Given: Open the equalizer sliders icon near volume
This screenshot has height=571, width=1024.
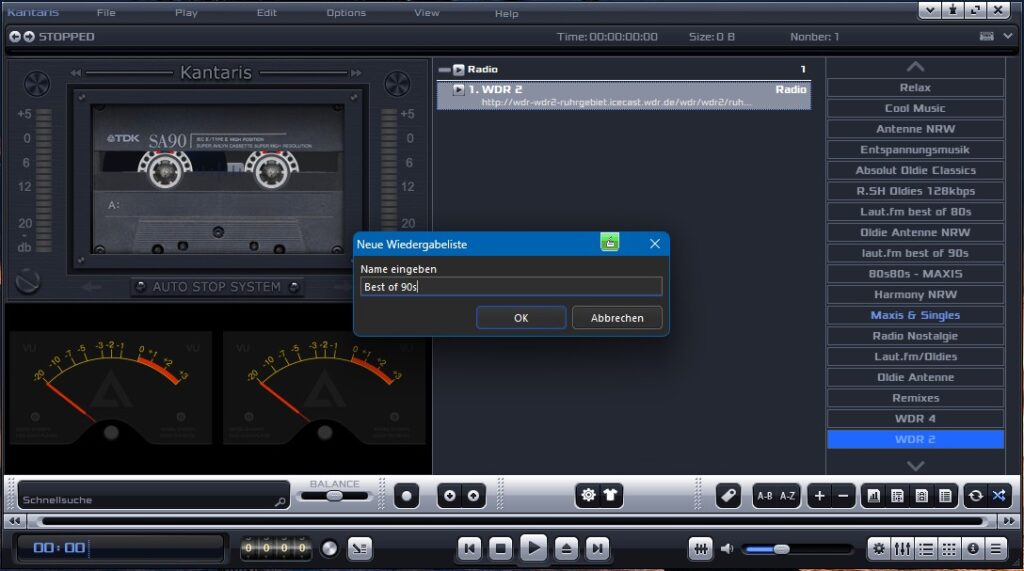Looking at the screenshot, I should coord(700,549).
